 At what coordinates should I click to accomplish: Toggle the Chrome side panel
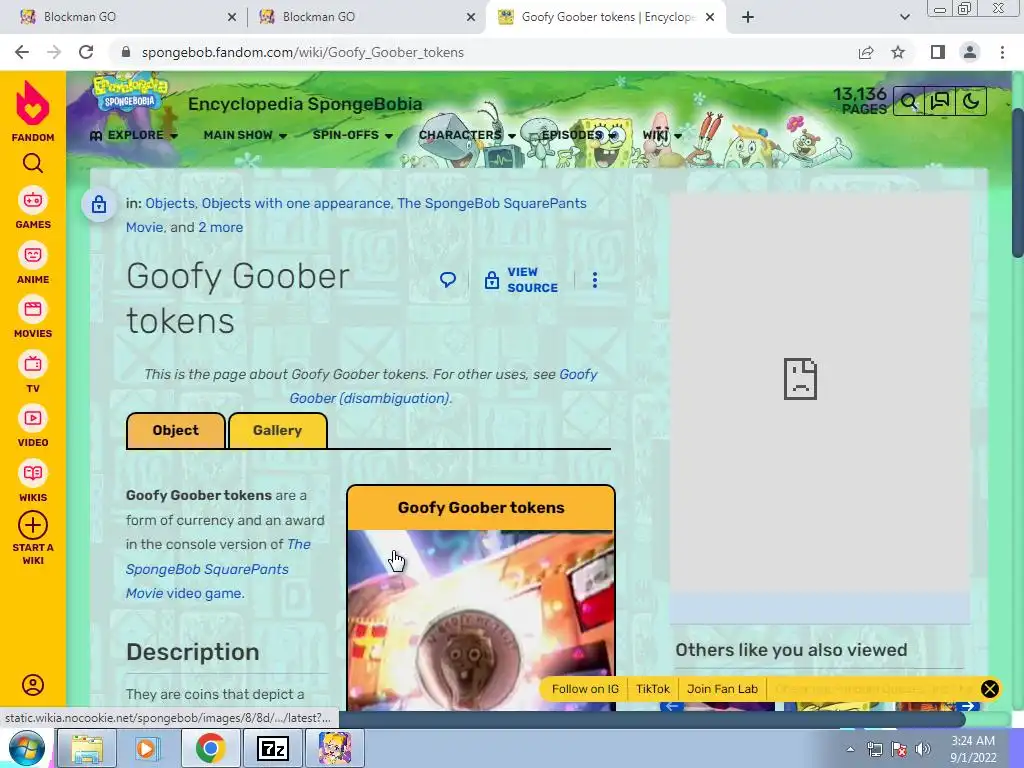938,52
